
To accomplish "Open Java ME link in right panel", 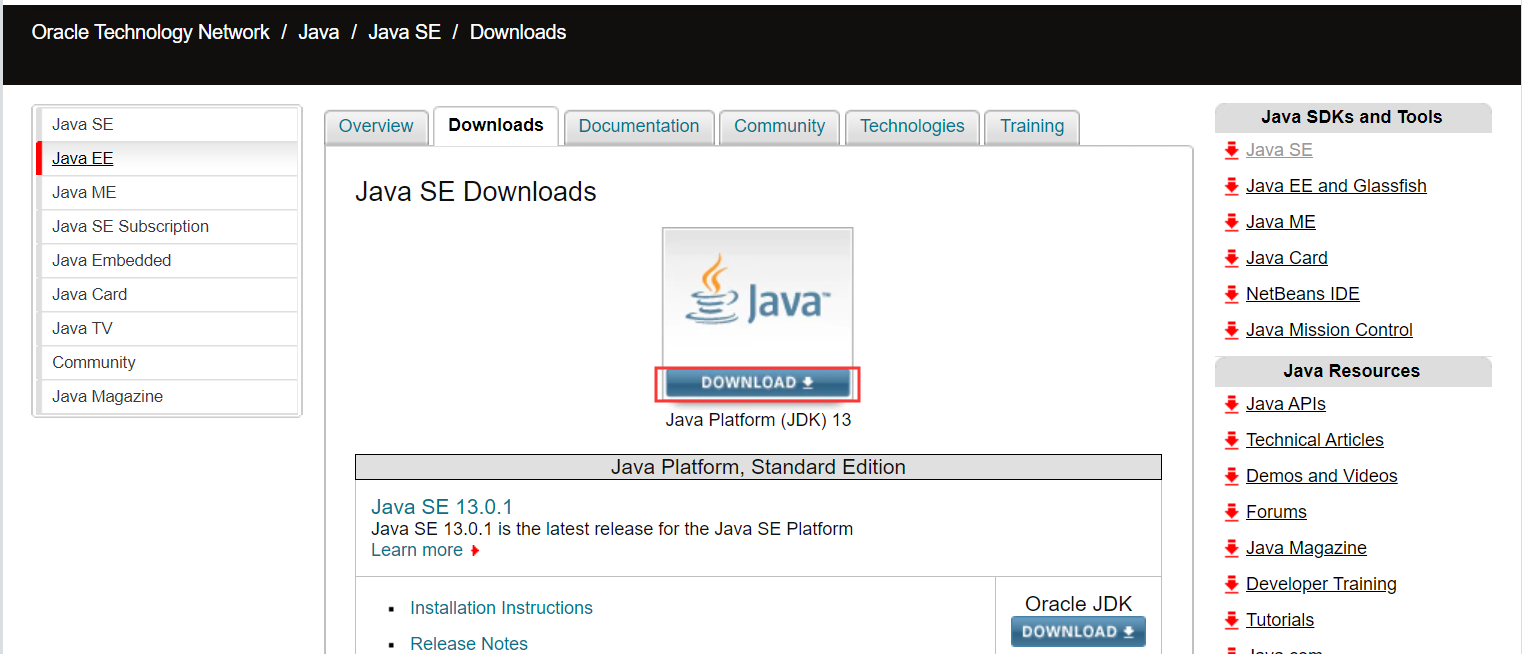I will click(x=1281, y=222).
